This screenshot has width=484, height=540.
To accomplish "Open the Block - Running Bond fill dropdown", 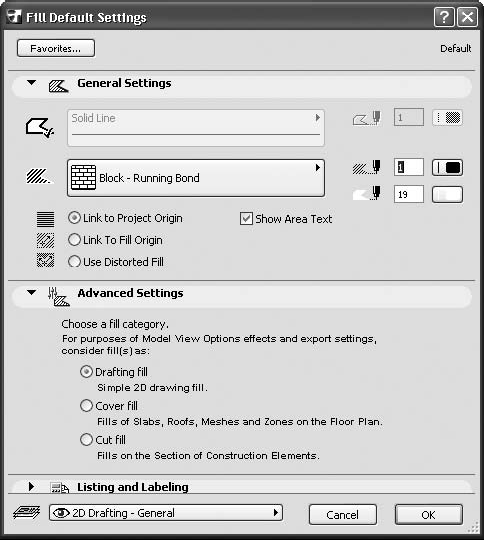I will pos(196,178).
